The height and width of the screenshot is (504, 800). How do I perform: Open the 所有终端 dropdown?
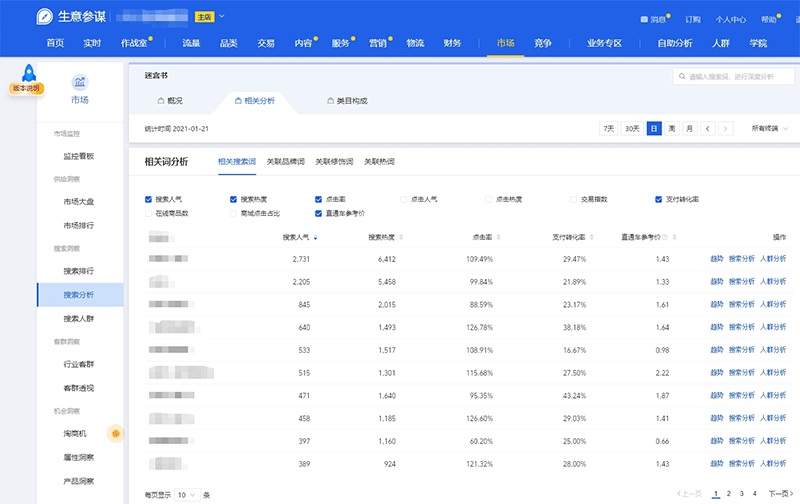[x=768, y=128]
